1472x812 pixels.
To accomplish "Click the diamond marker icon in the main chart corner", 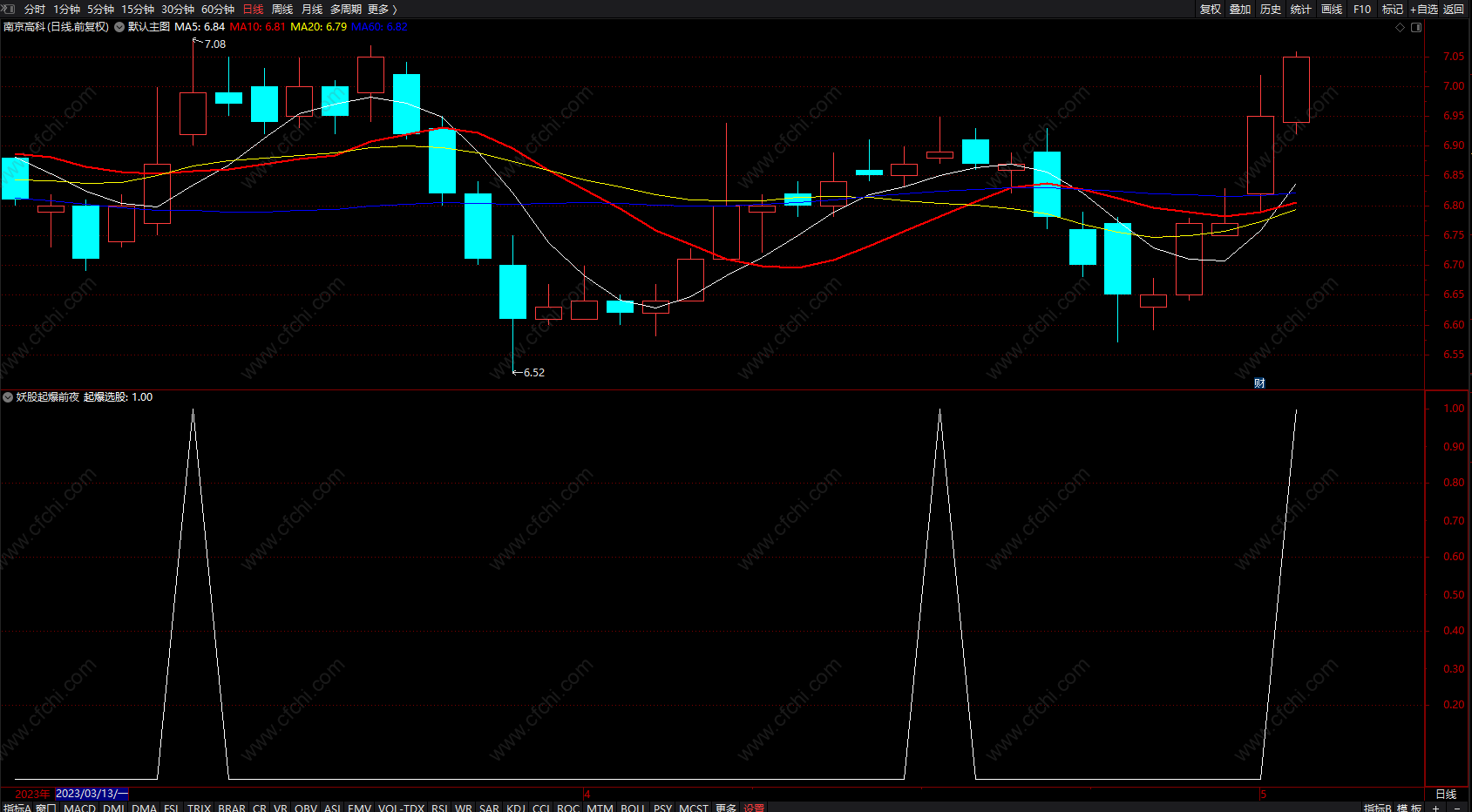I will click(x=1401, y=28).
